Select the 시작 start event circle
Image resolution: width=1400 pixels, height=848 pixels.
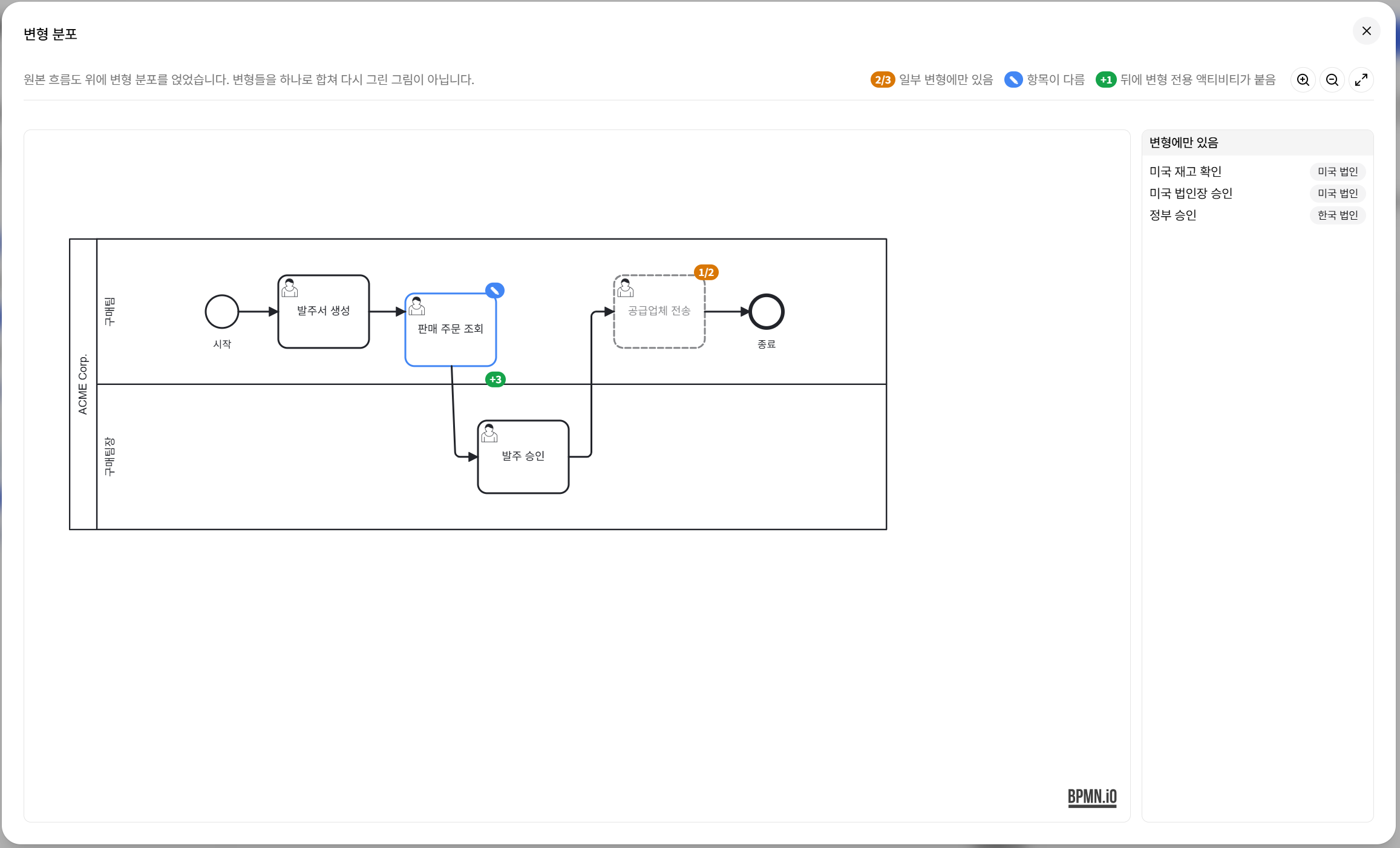point(222,312)
